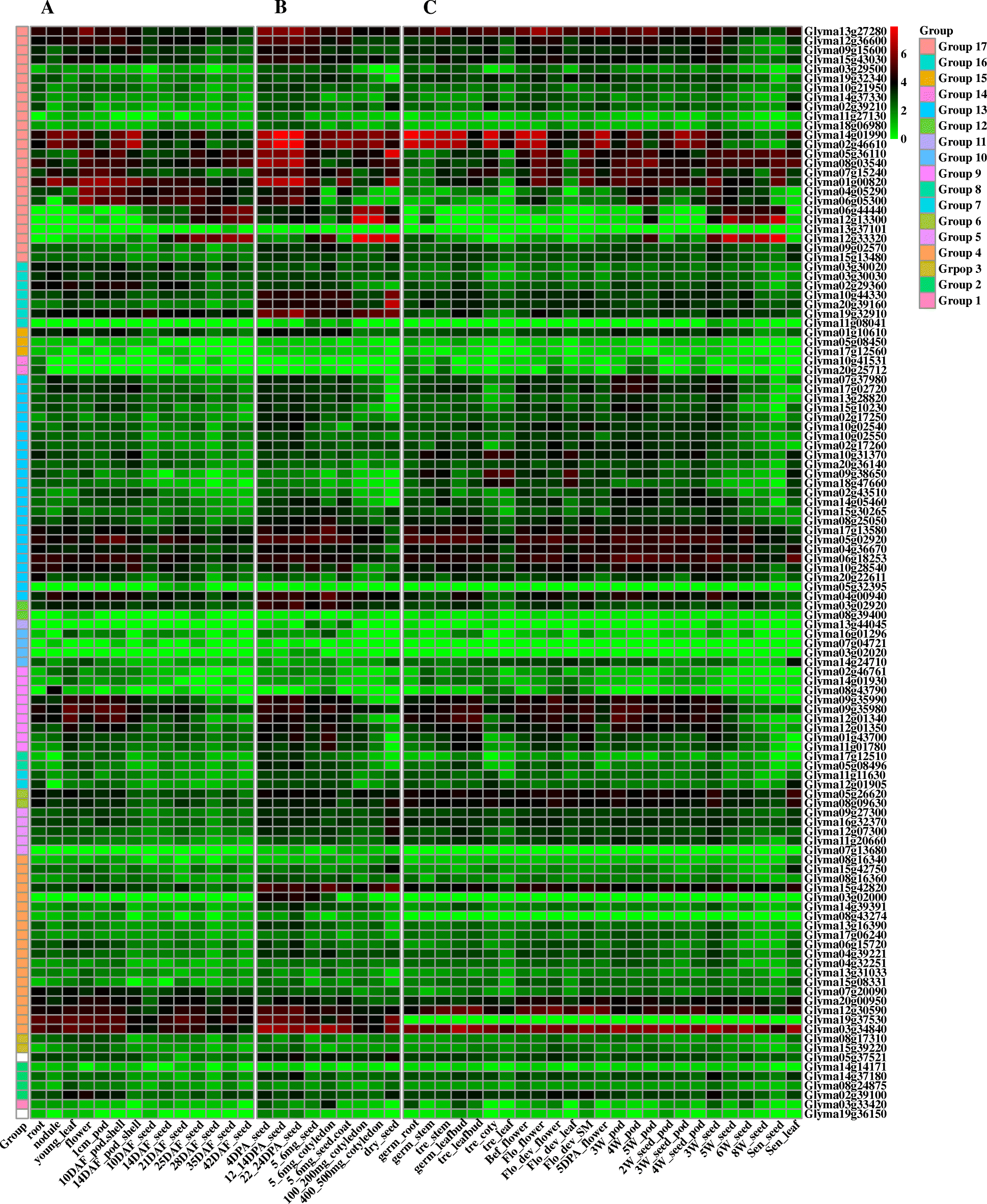Image resolution: width=987 pixels, height=1204 pixels.
Task: Select gene label Glyma15g42820
Action: tap(845, 888)
